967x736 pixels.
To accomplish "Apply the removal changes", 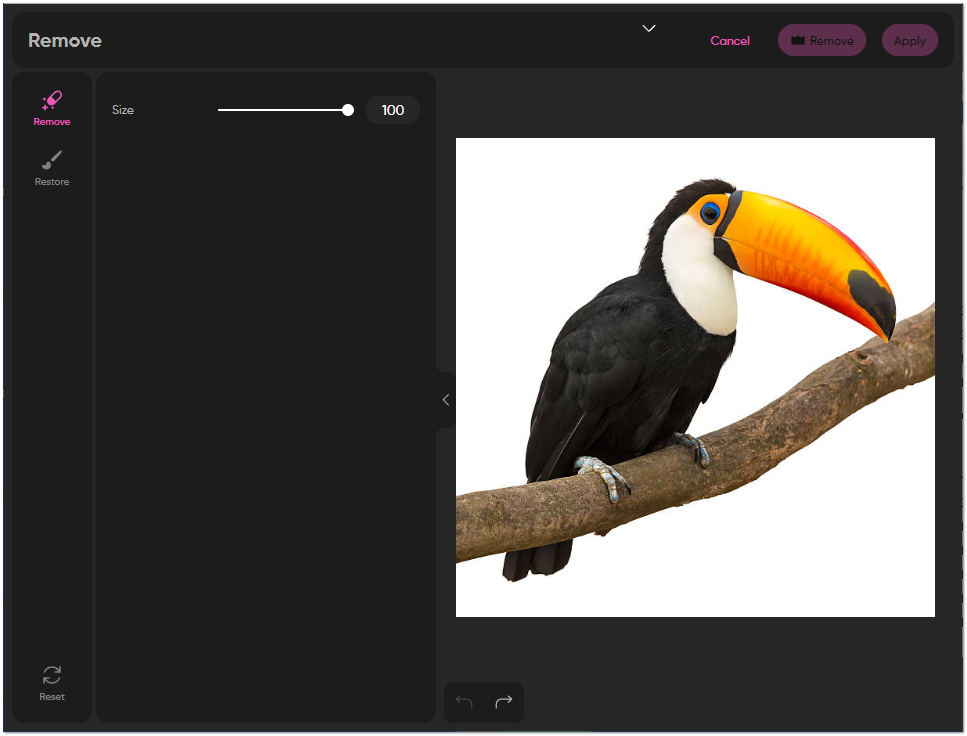I will pyautogui.click(x=909, y=40).
